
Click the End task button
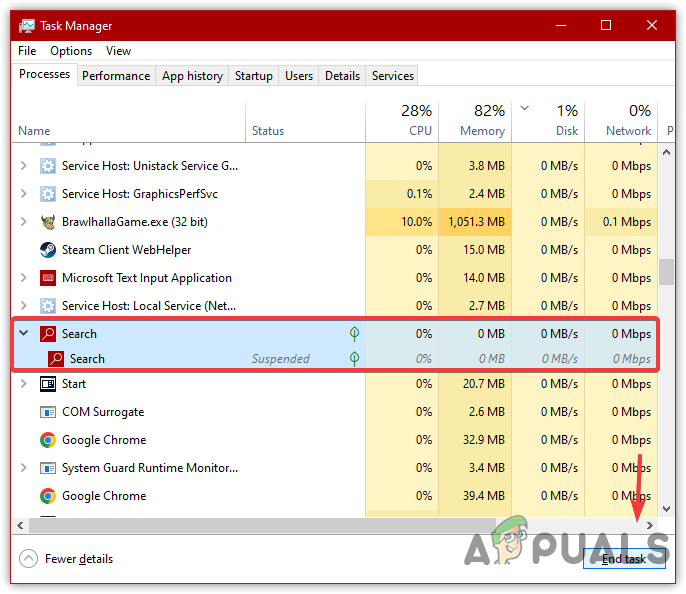pyautogui.click(x=624, y=559)
